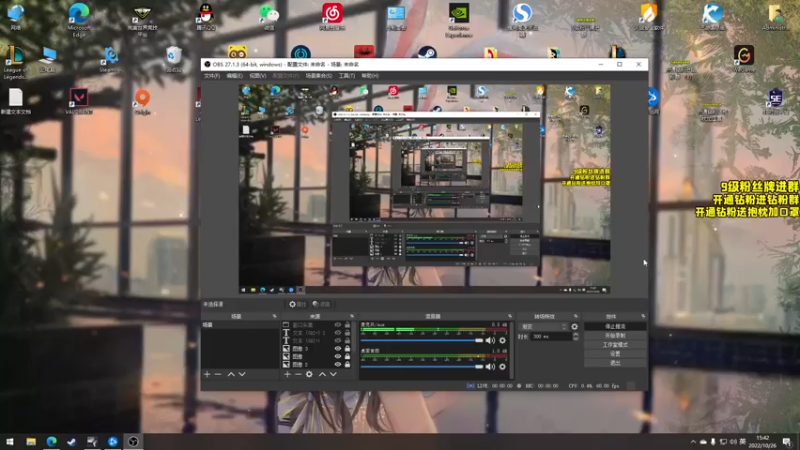The height and width of the screenshot is (450, 800).
Task: Click the 开始录制 start recording button
Action: point(615,336)
